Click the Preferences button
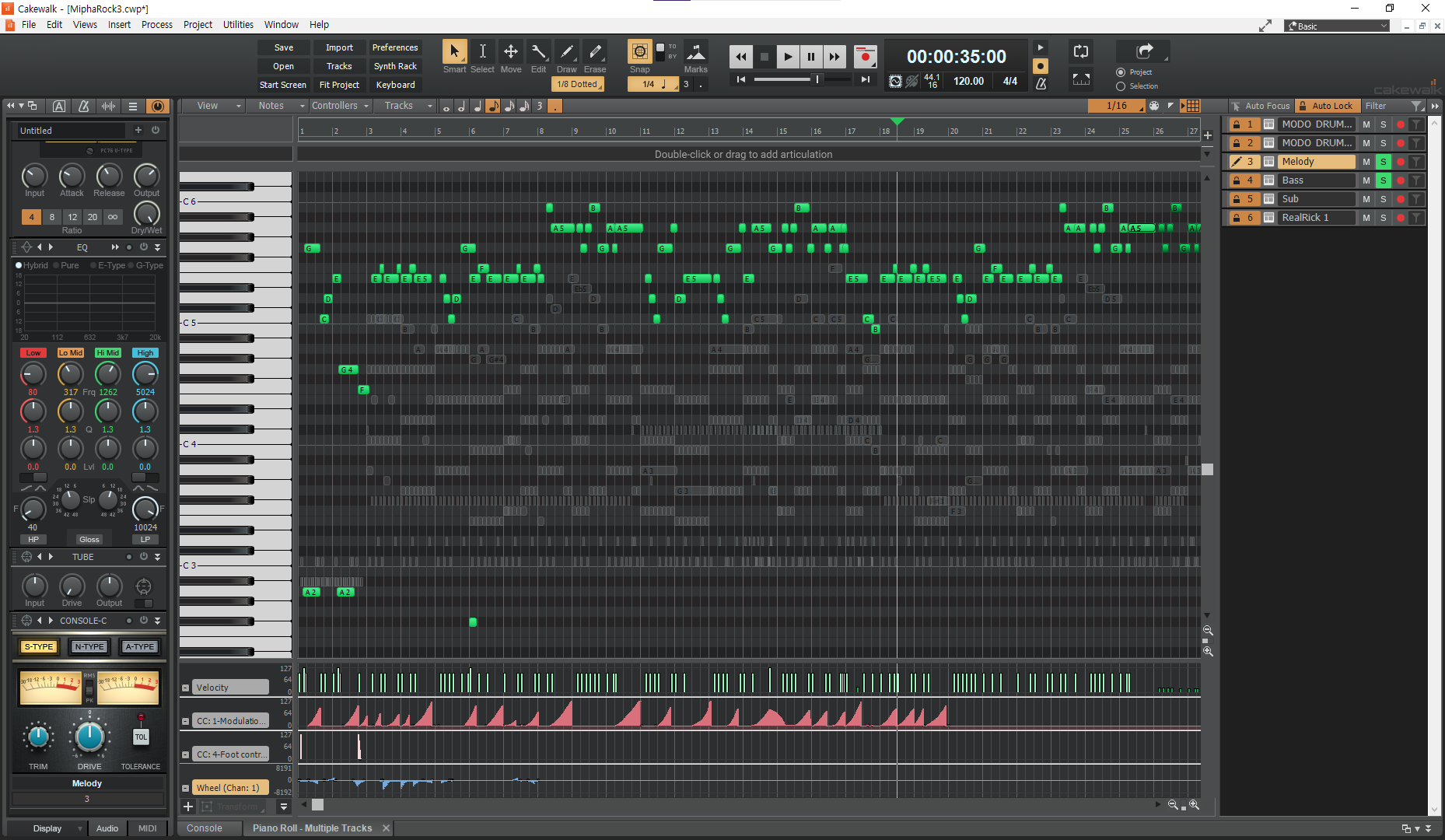This screenshot has width=1445, height=840. [x=395, y=47]
